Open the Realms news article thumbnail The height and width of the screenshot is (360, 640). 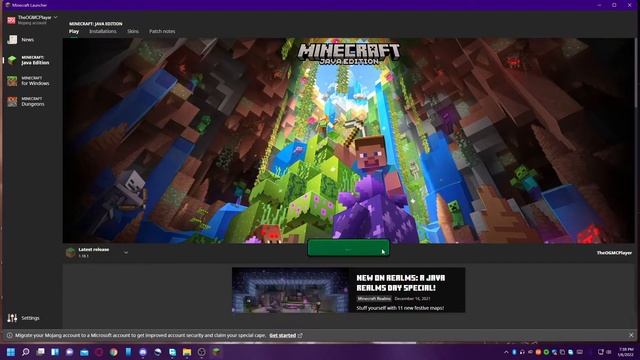(x=290, y=290)
